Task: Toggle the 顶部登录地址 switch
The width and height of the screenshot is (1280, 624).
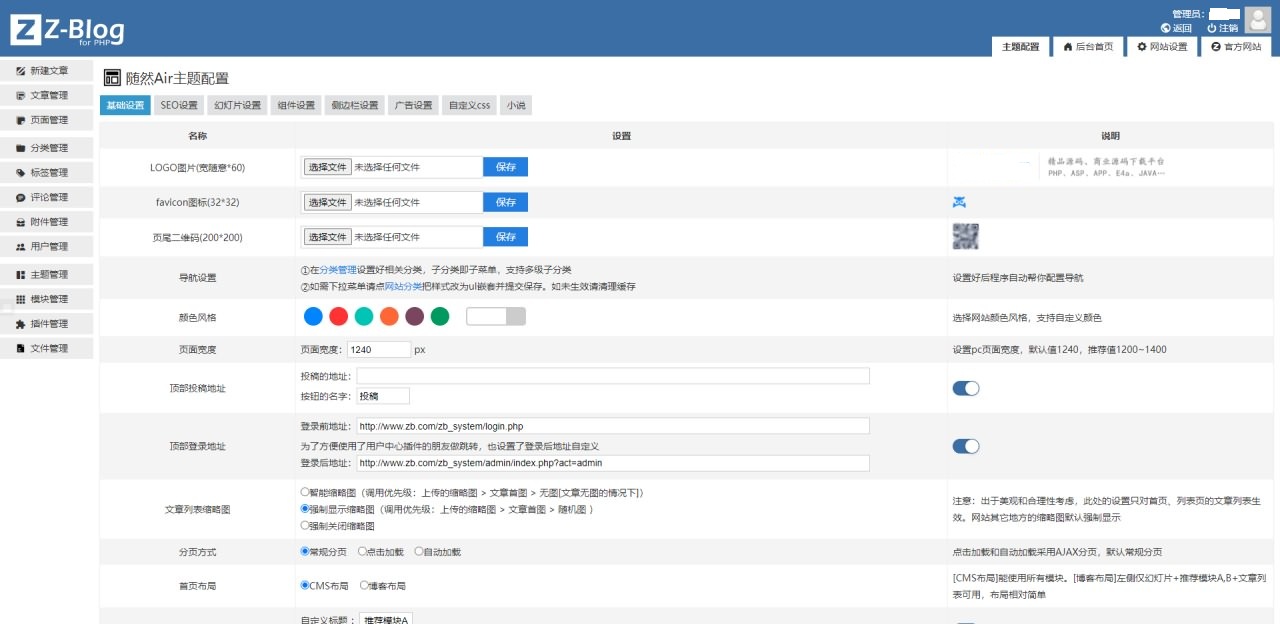Action: [x=965, y=446]
